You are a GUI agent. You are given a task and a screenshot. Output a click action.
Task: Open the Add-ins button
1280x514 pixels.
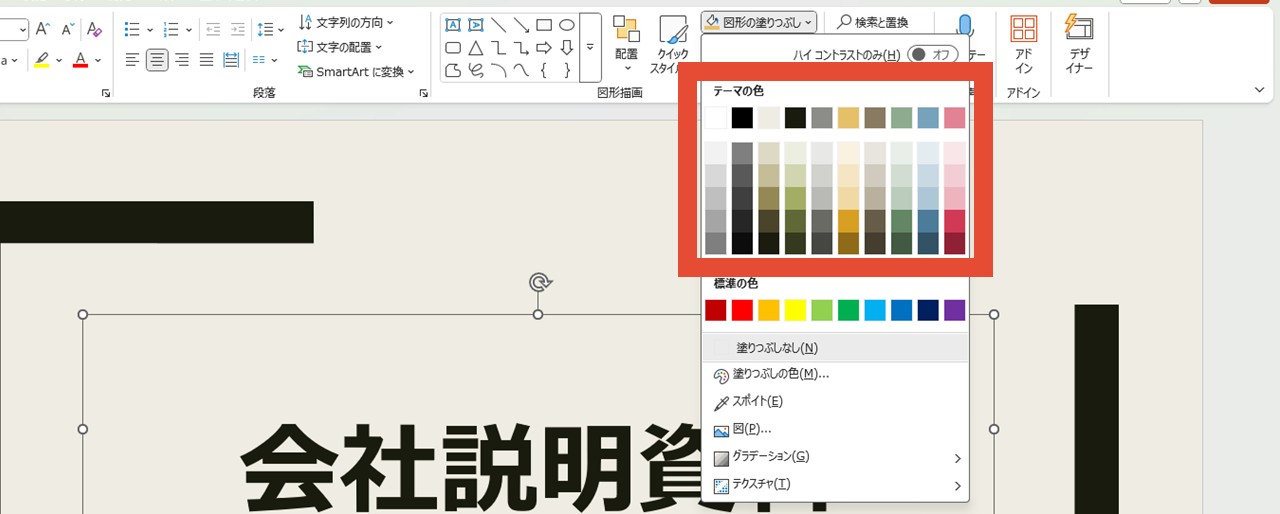pyautogui.click(x=1023, y=45)
